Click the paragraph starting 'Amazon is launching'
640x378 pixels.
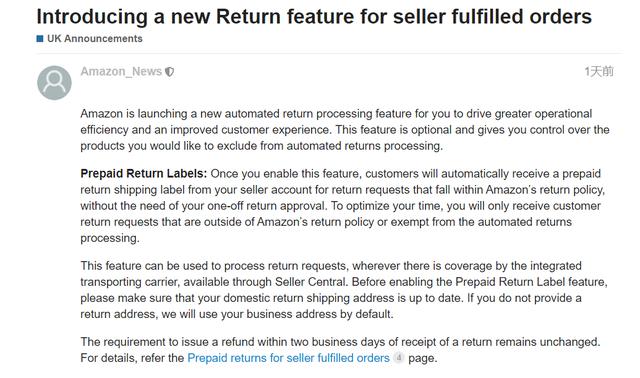pos(345,130)
